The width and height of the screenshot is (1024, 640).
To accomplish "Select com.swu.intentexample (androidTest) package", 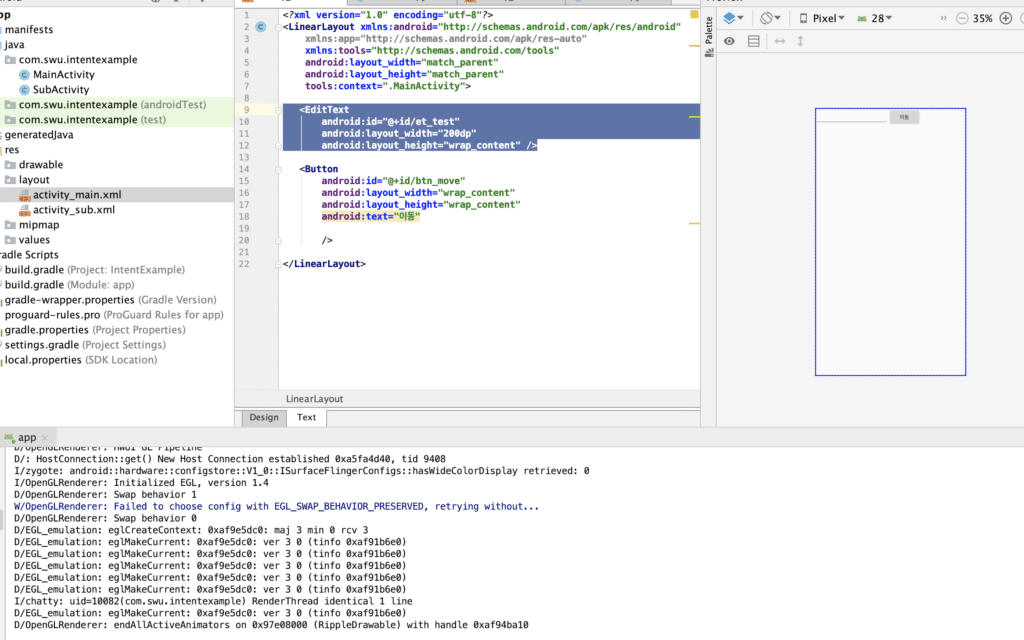I will pos(112,104).
